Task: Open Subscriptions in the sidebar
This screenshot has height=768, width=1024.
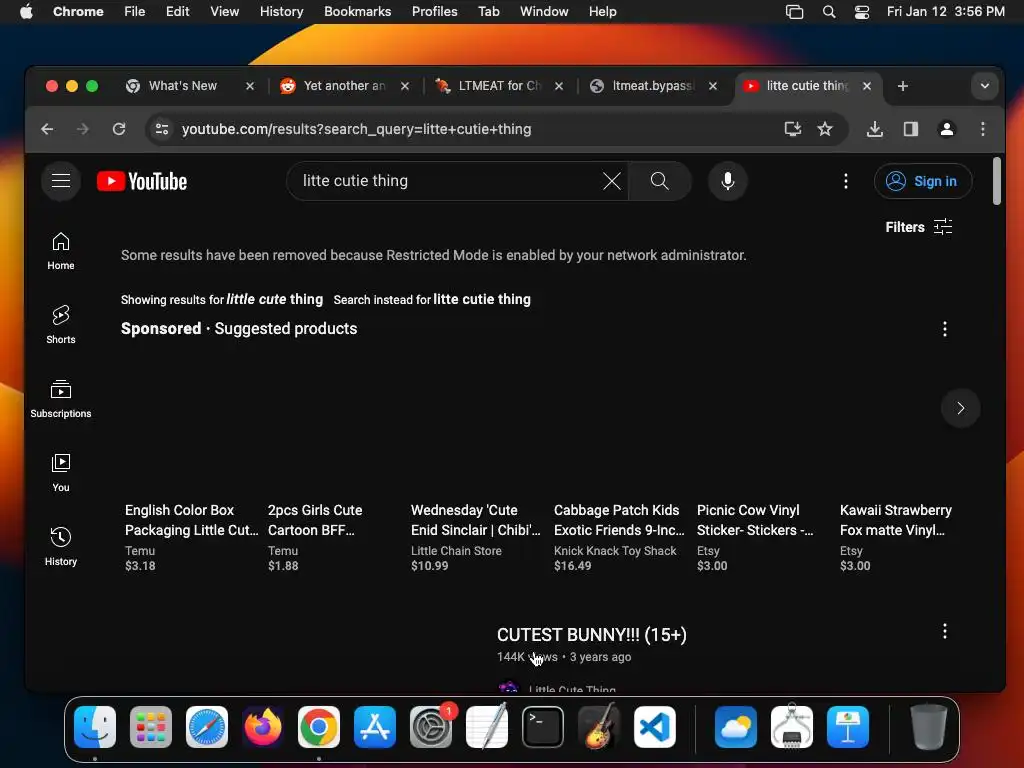Action: click(x=61, y=399)
